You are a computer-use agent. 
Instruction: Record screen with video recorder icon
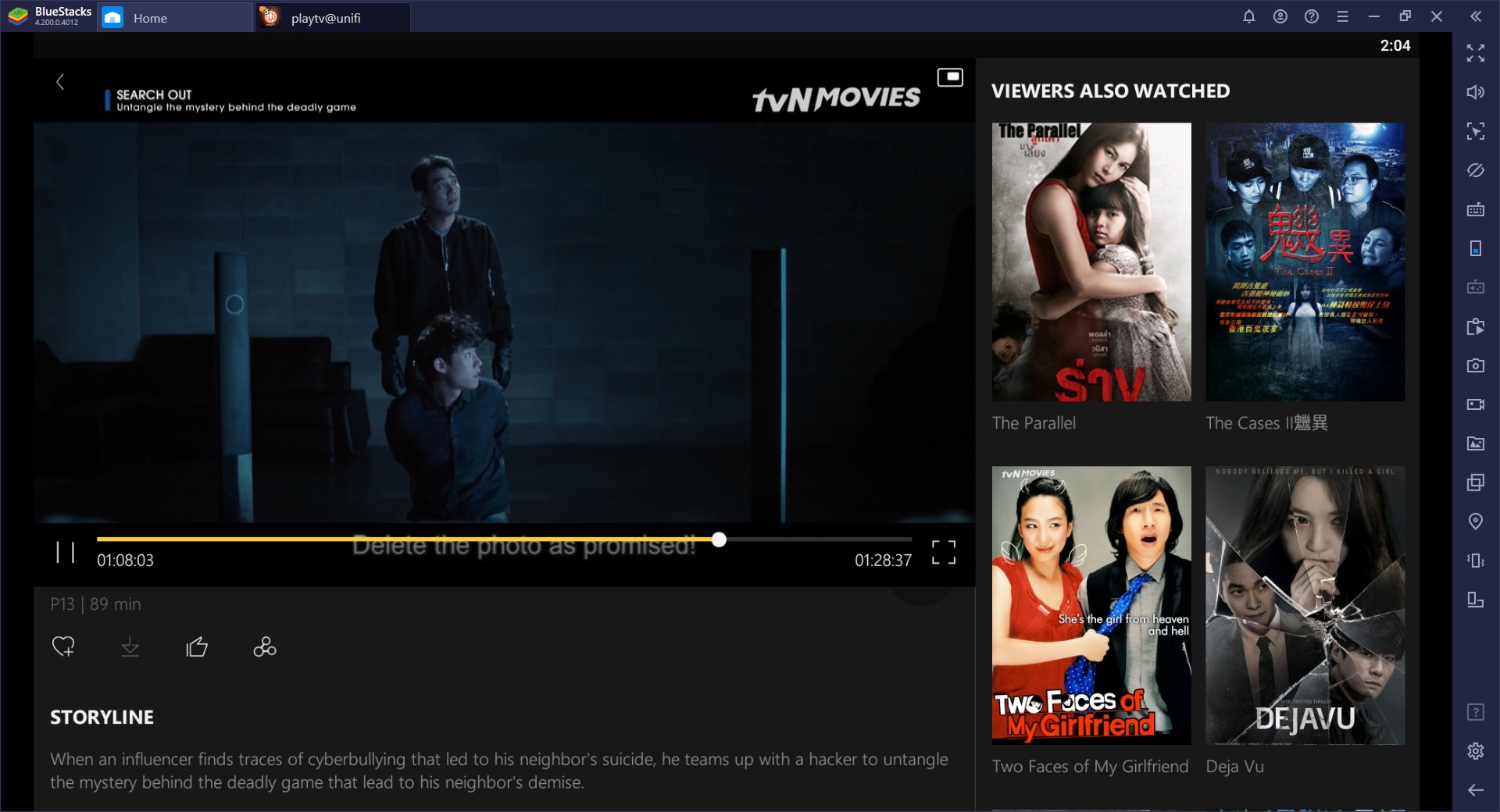(1476, 404)
